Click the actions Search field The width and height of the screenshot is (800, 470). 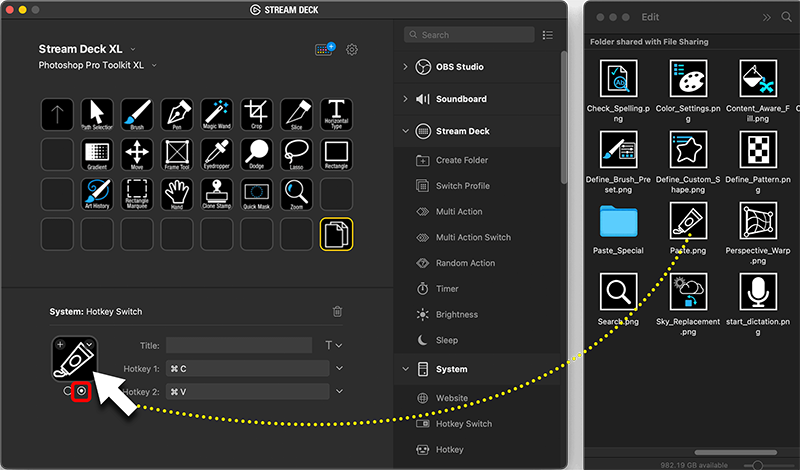(469, 35)
